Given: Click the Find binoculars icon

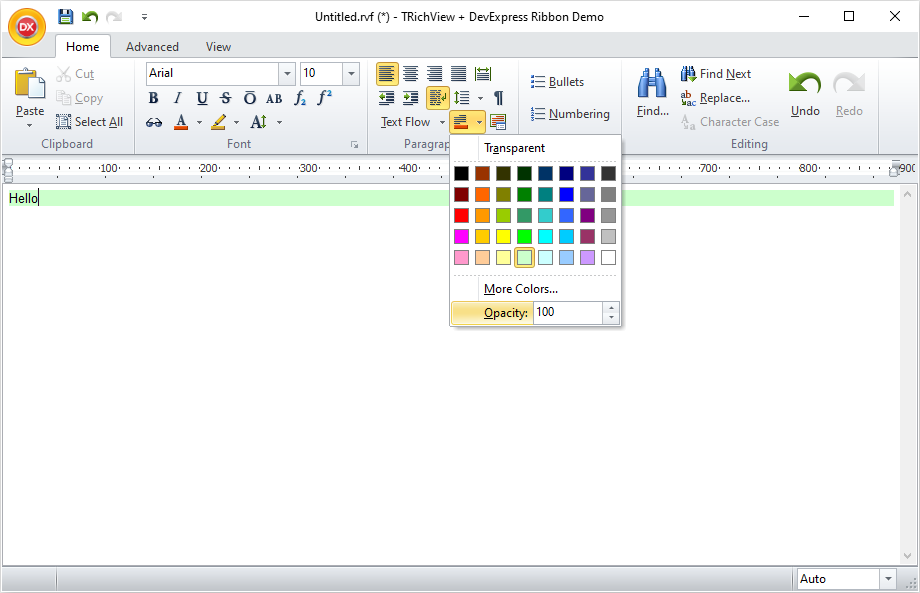Looking at the screenshot, I should tap(652, 83).
